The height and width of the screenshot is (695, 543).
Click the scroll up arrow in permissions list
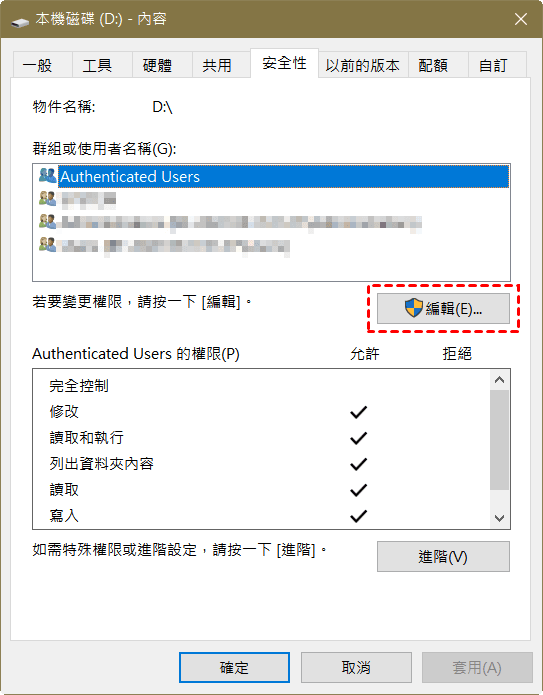(x=500, y=380)
